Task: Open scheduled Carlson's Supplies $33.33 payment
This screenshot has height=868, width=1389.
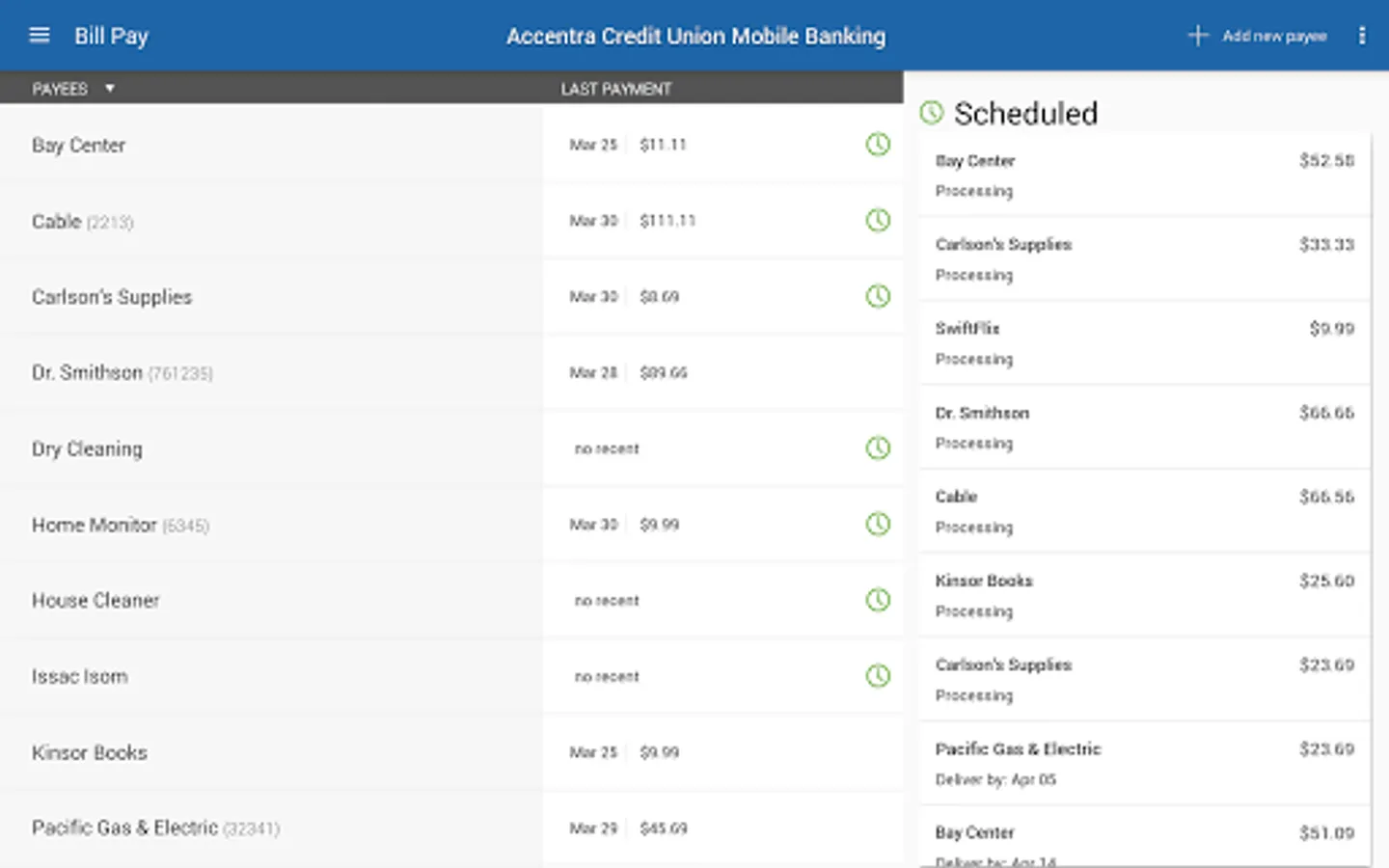Action: click(1145, 259)
